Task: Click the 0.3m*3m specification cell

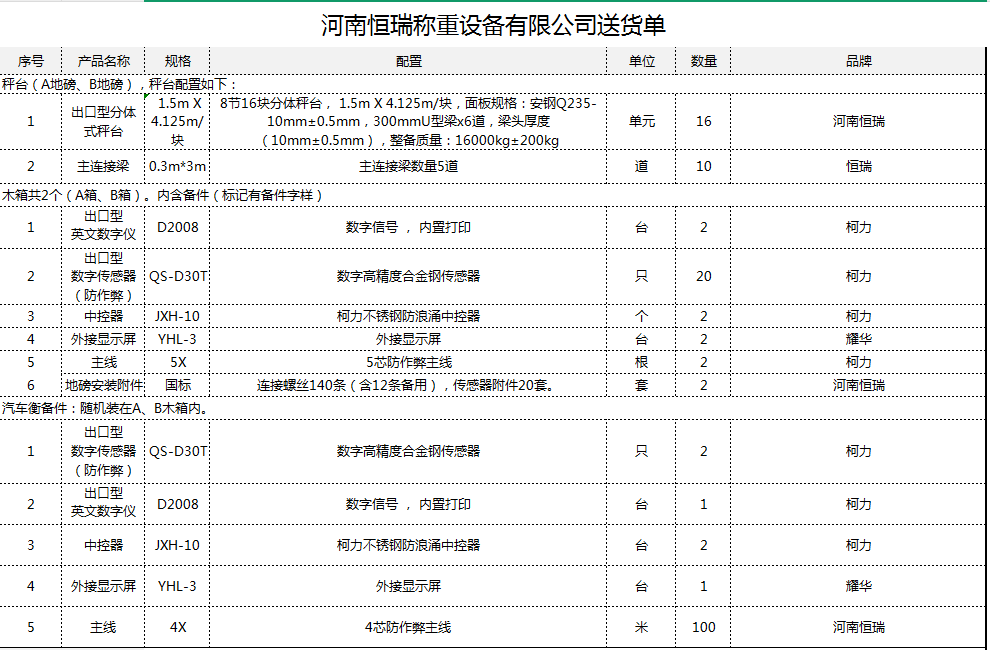Action: (177, 166)
